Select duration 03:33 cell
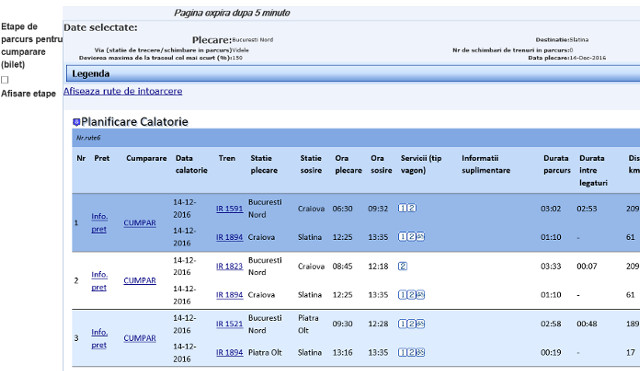Screen dimensions: 640x371 pos(551,266)
